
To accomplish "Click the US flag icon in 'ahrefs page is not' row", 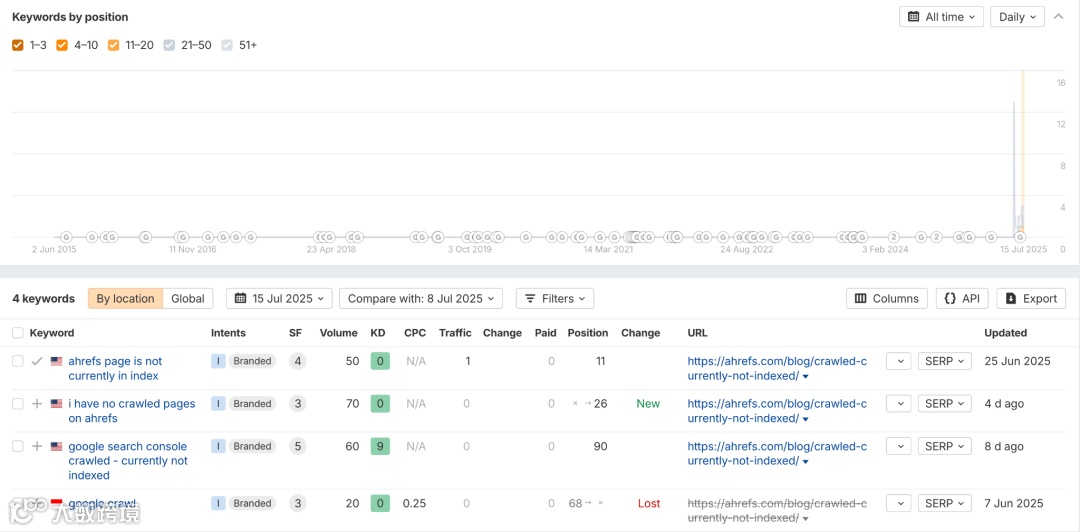I will click(x=56, y=361).
